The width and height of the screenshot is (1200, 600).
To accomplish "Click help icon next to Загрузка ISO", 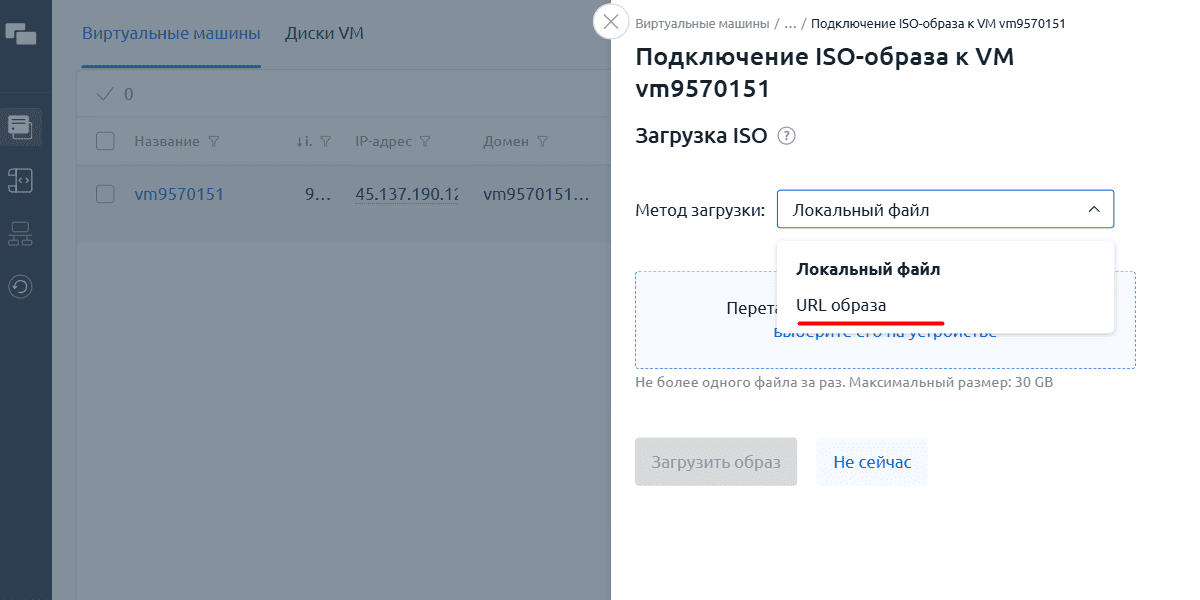I will pos(786,136).
